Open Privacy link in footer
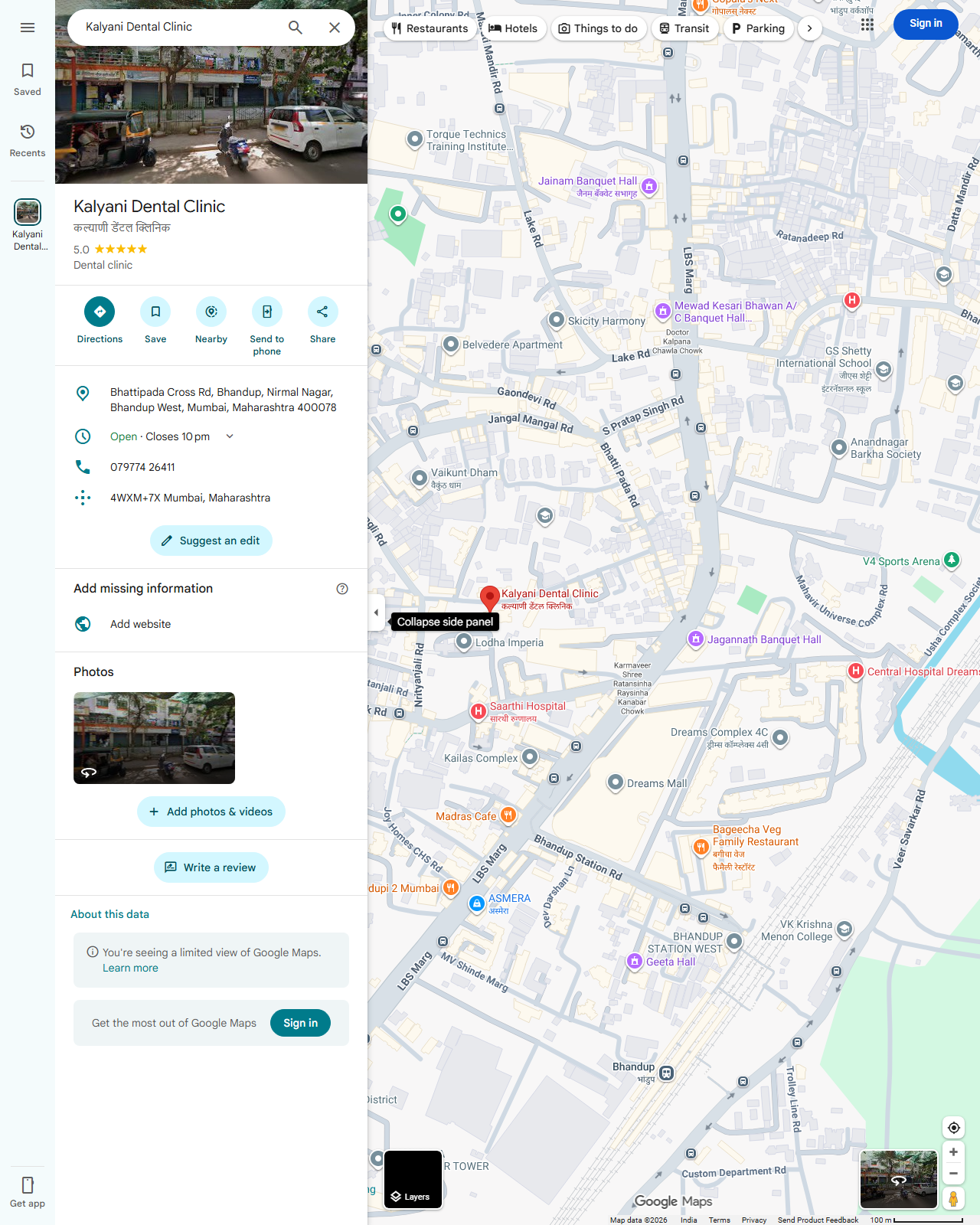 pos(754,1220)
